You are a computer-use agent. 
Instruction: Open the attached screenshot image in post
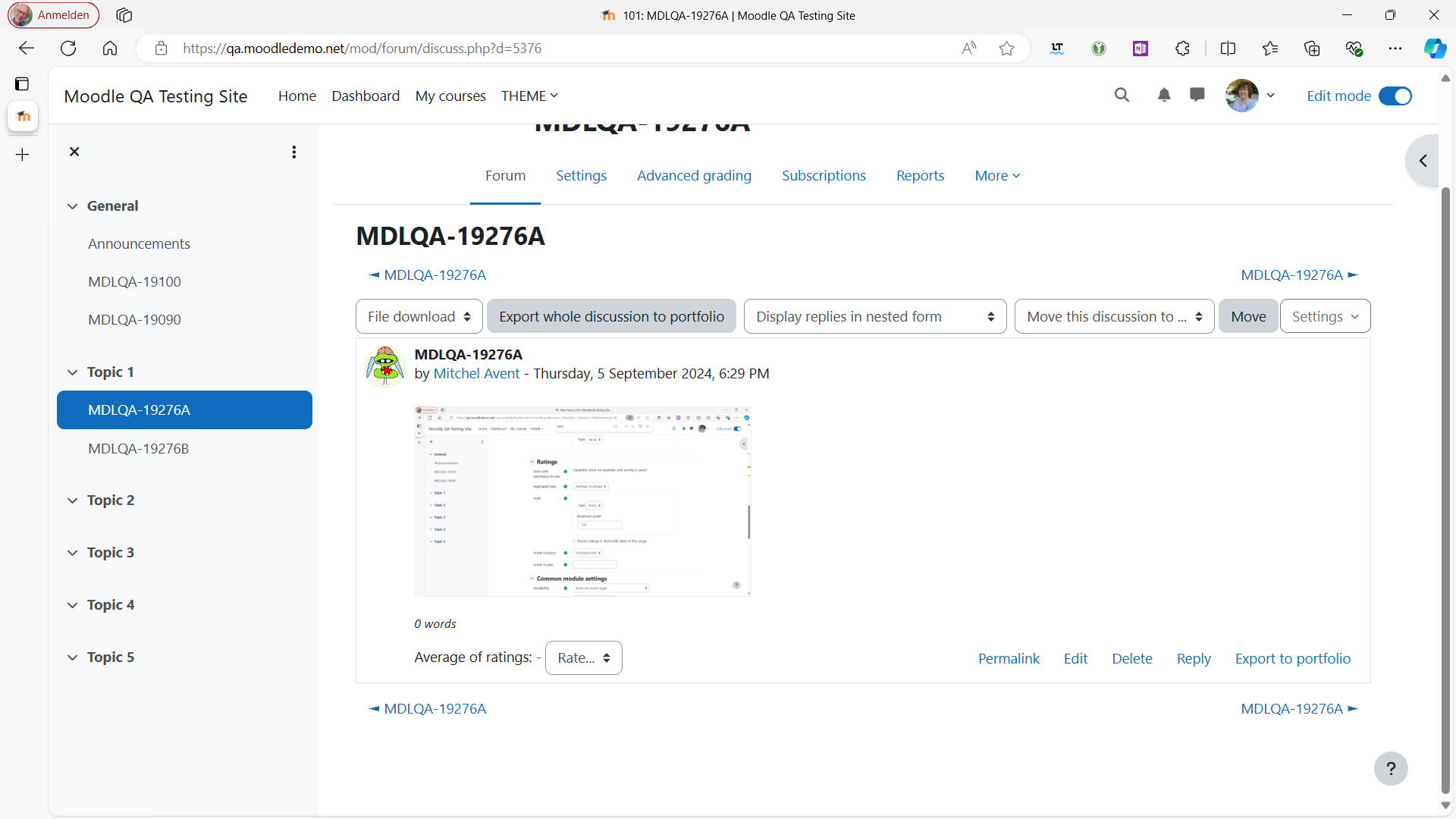pyautogui.click(x=582, y=501)
